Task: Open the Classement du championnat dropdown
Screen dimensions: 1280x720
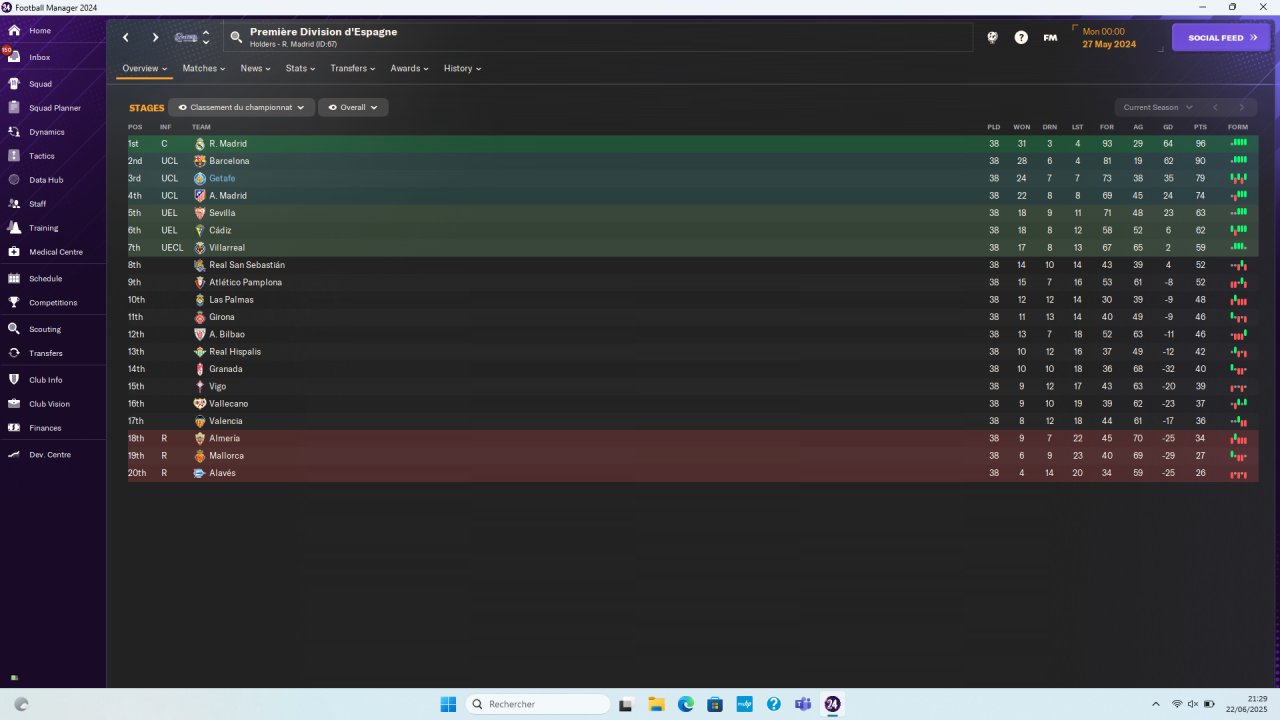Action: [242, 107]
